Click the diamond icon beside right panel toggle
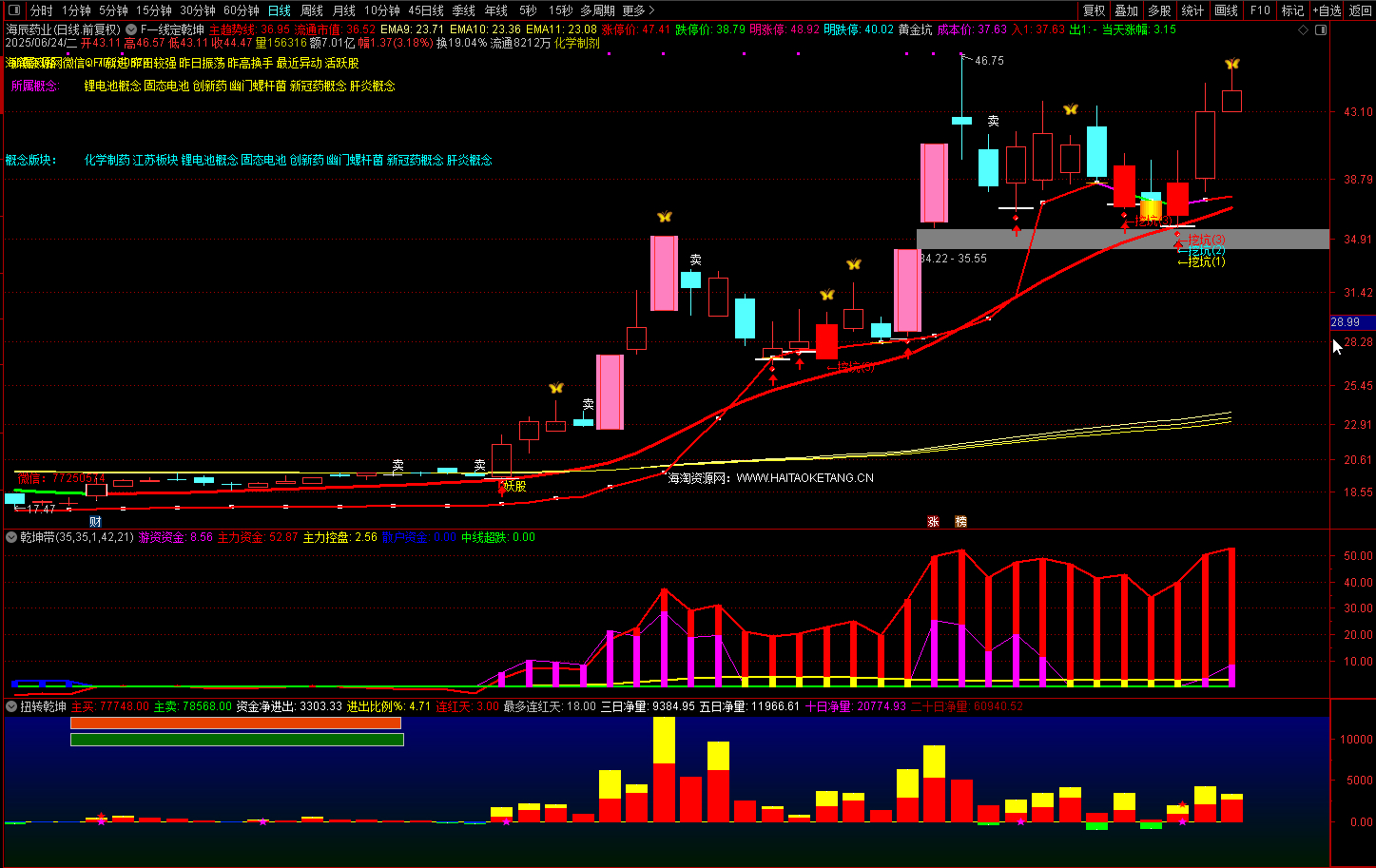 click(1305, 29)
